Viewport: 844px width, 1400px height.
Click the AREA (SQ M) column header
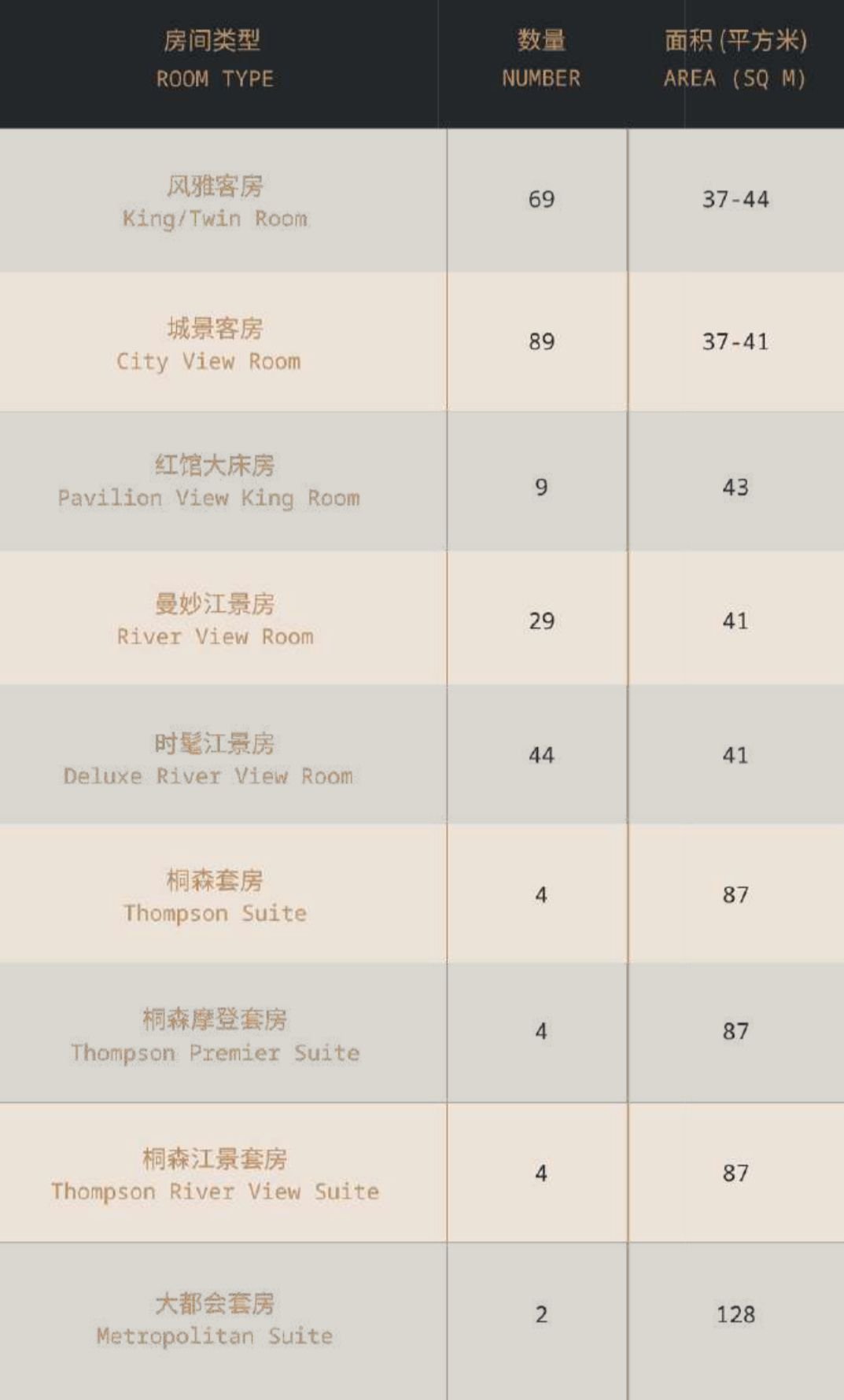tap(735, 60)
